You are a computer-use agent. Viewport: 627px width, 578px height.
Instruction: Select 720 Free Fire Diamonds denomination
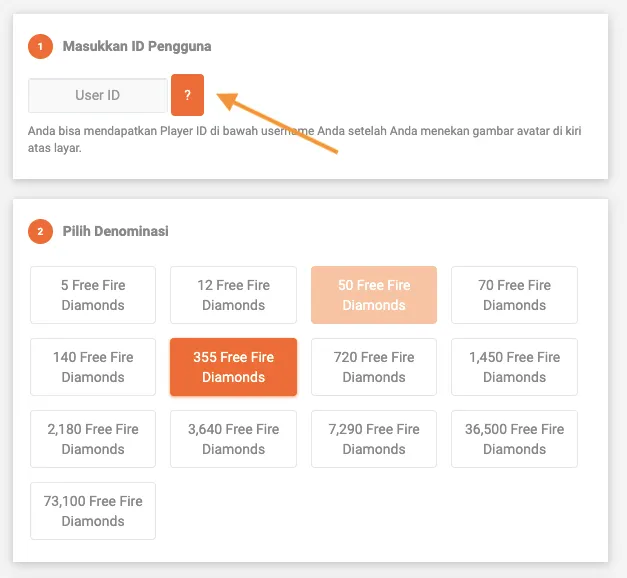tap(374, 367)
